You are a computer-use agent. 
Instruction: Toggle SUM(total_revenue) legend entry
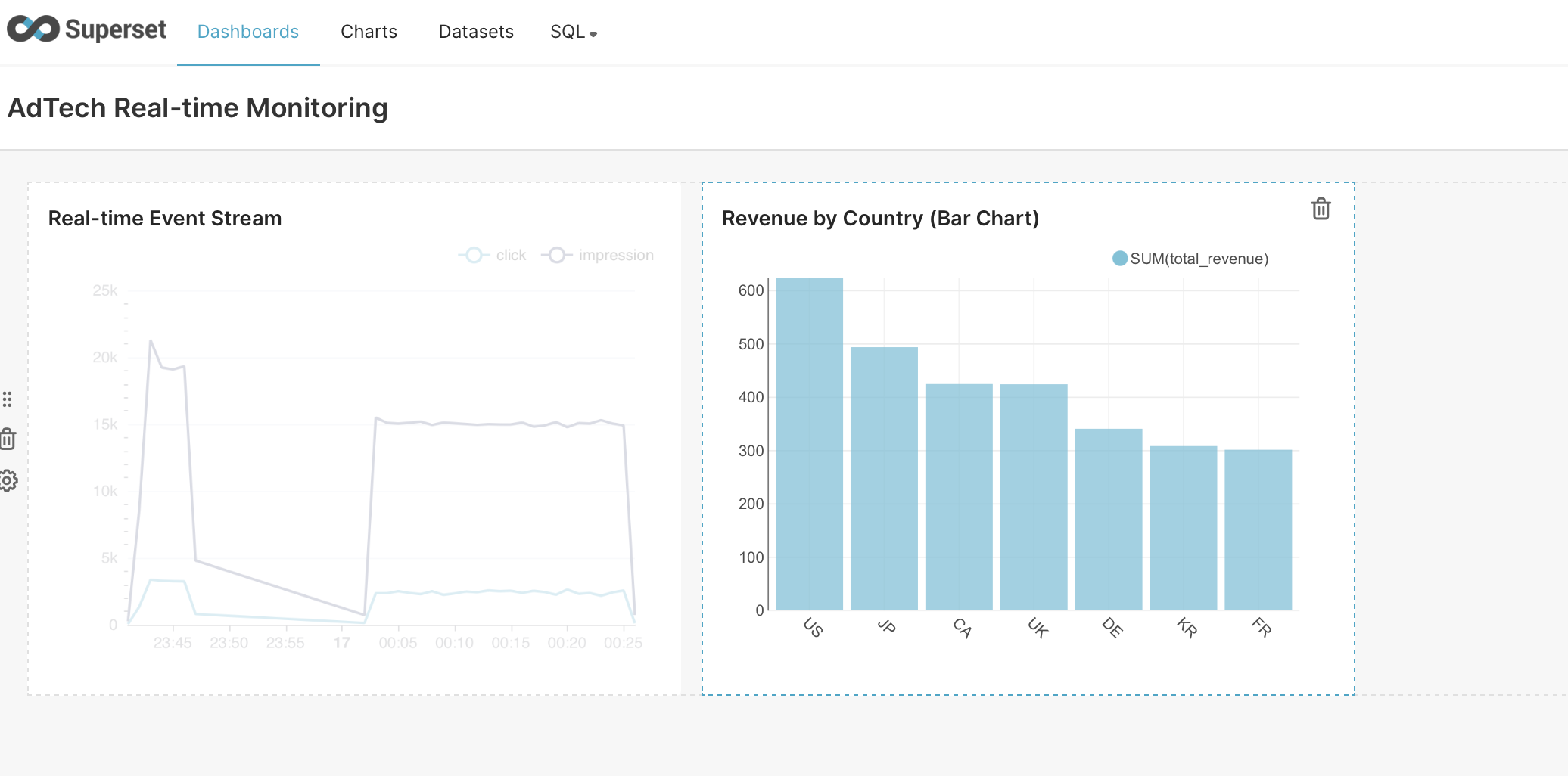(1190, 259)
